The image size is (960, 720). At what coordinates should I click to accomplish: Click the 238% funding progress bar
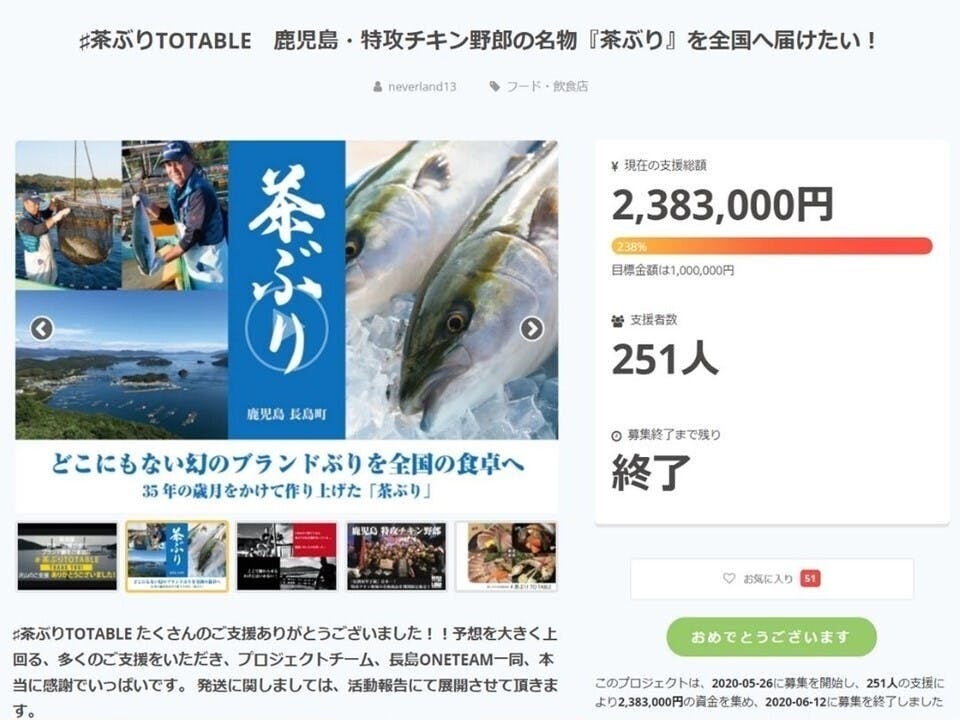tap(771, 246)
